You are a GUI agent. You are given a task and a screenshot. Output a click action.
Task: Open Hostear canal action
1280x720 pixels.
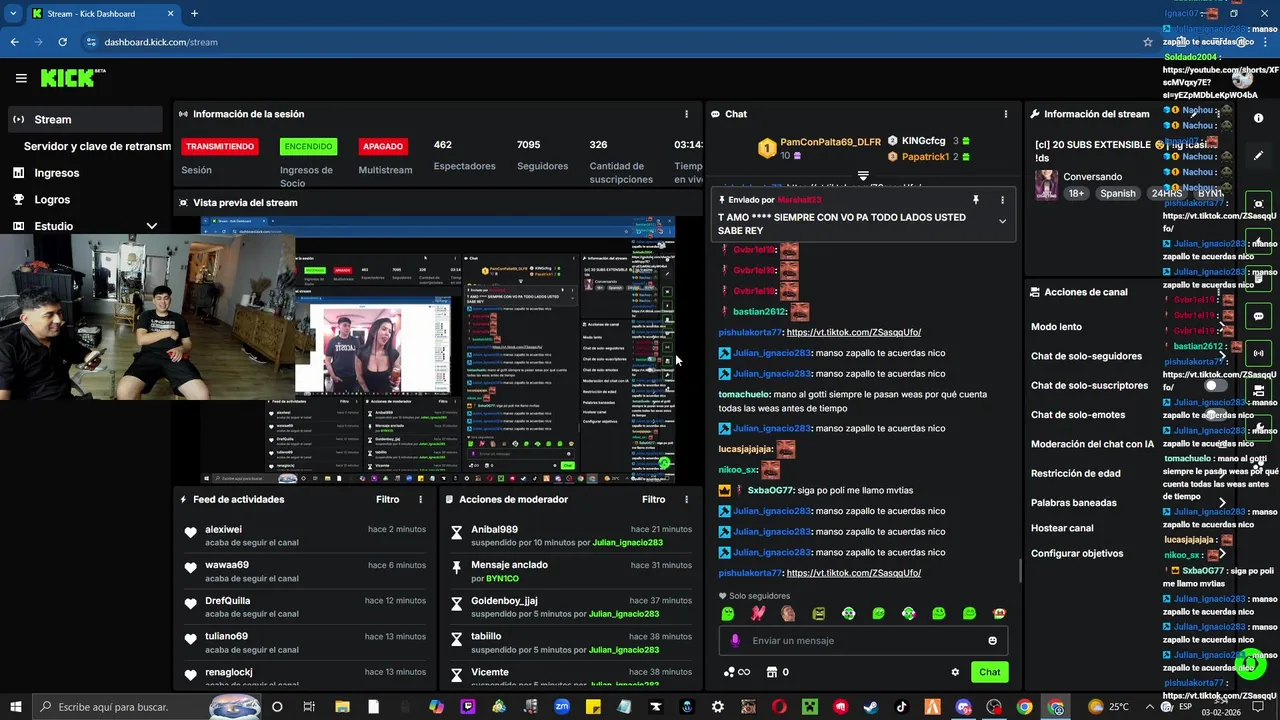click(1062, 528)
